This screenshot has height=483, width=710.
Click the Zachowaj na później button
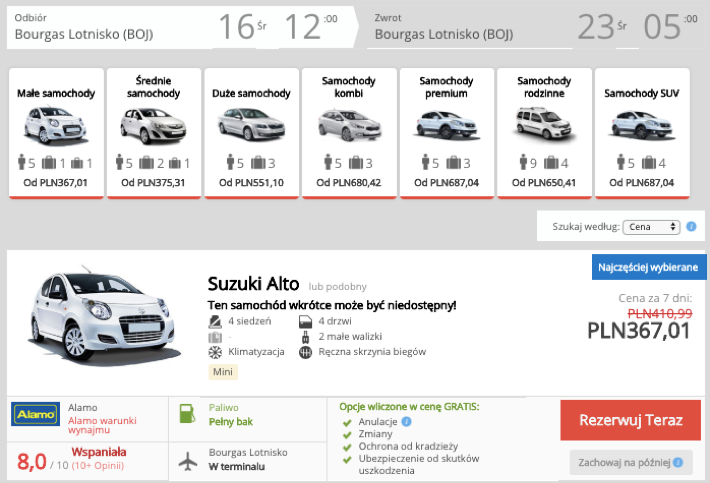[x=631, y=462]
